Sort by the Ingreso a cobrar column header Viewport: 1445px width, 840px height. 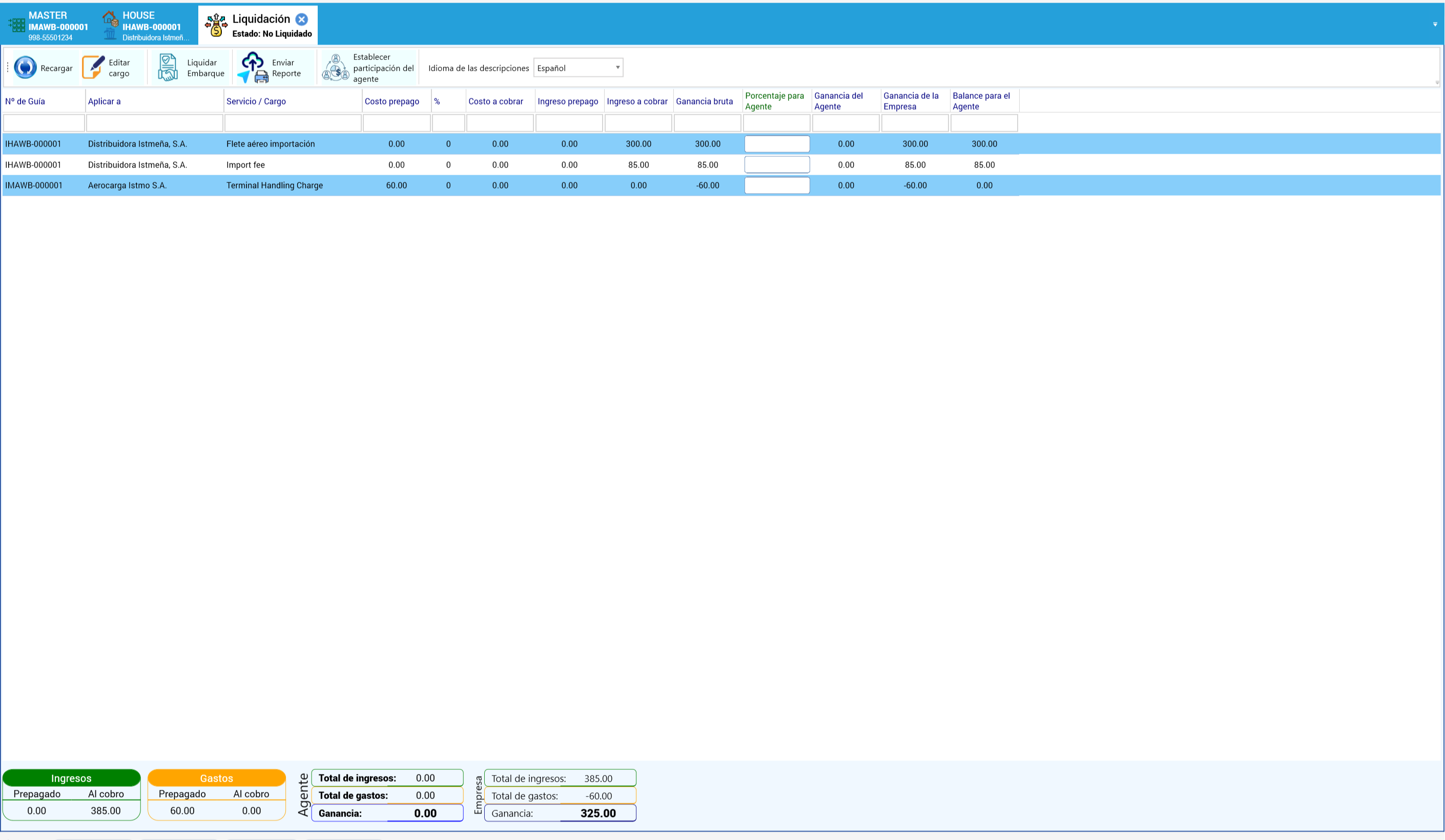point(637,101)
